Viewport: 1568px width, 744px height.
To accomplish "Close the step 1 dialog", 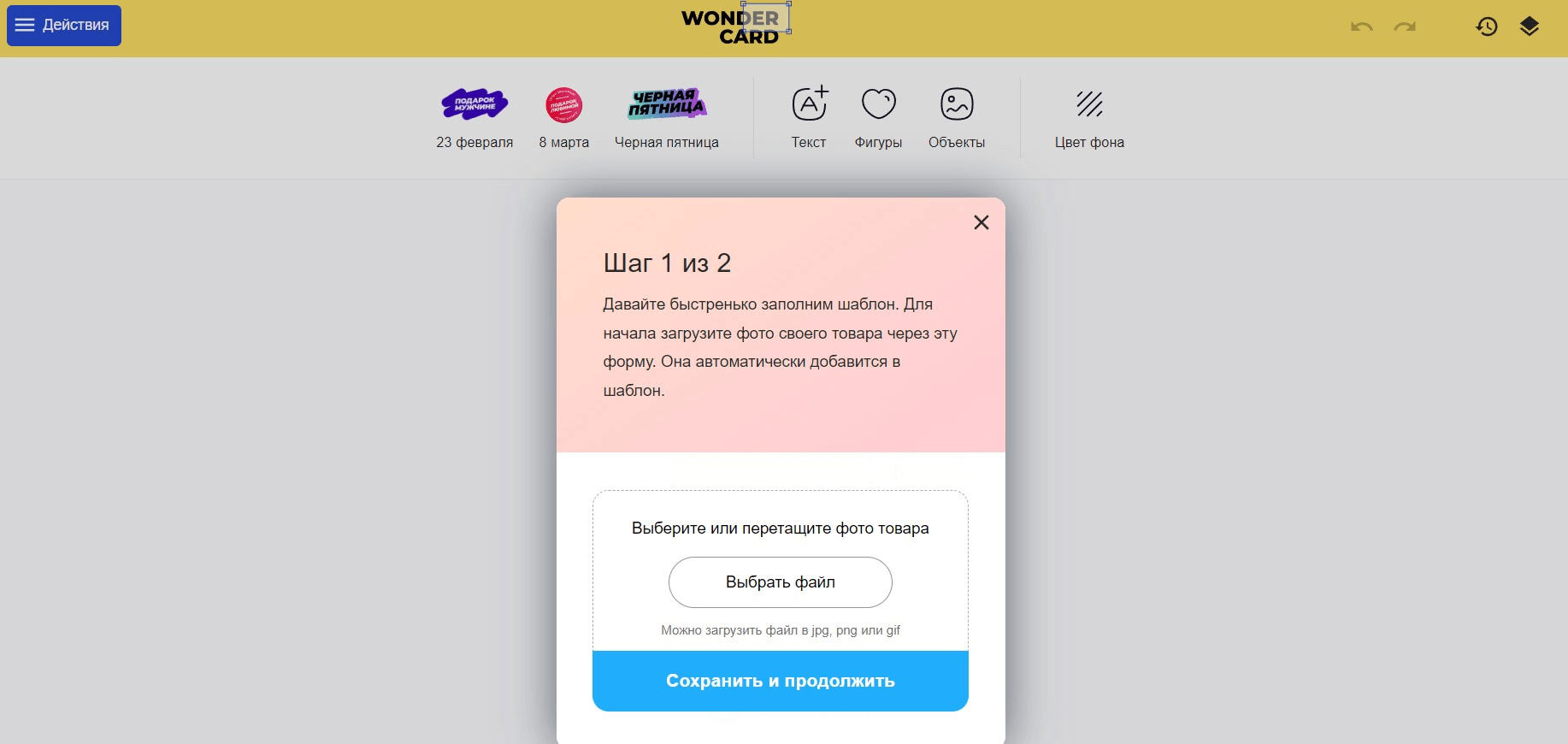I will (x=981, y=222).
